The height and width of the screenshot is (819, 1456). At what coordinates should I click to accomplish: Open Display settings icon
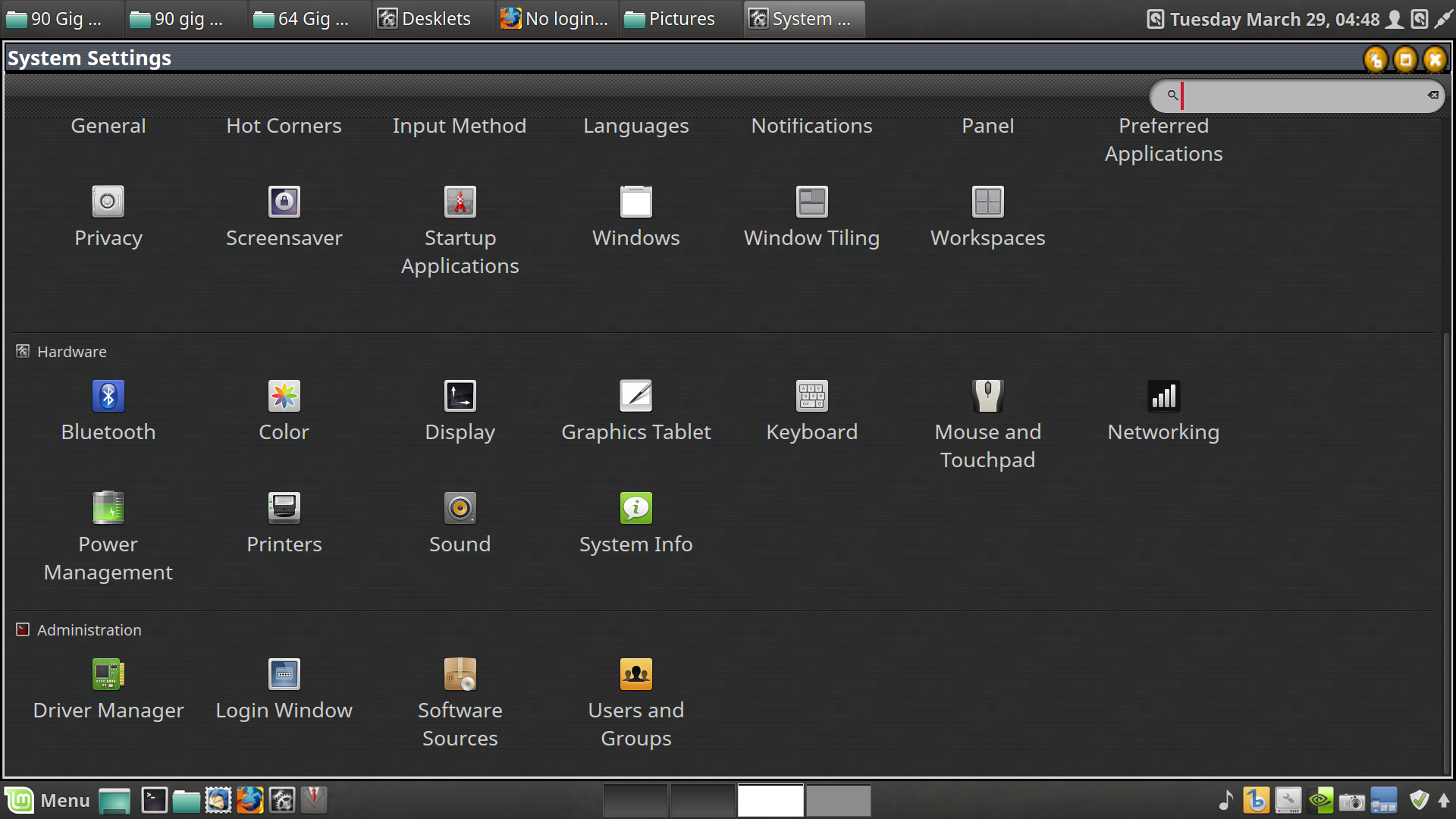click(x=460, y=396)
